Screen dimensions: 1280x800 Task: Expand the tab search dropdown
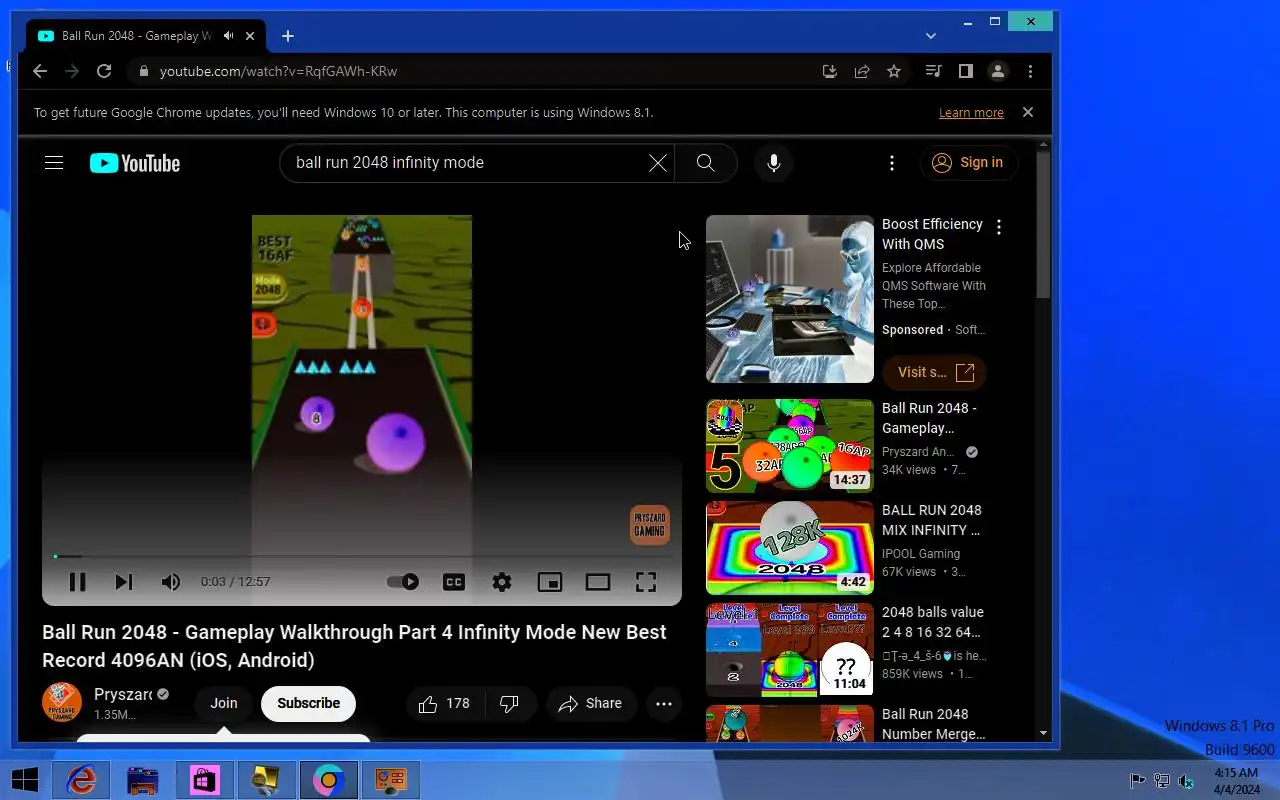click(931, 36)
